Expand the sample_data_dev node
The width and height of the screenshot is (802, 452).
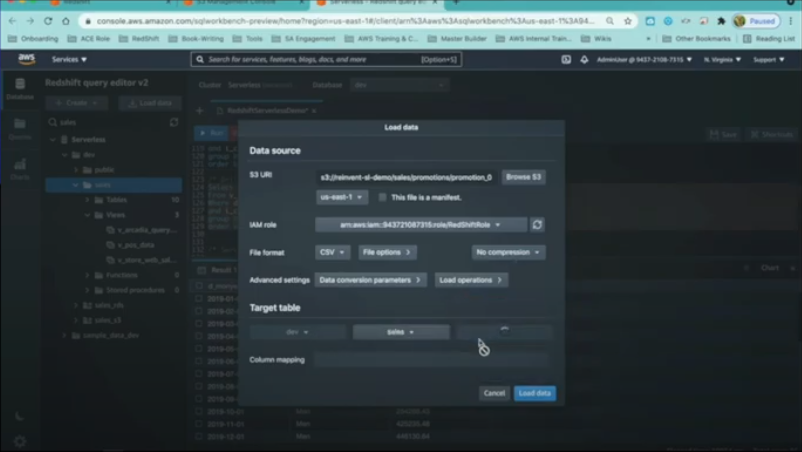pos(65,335)
